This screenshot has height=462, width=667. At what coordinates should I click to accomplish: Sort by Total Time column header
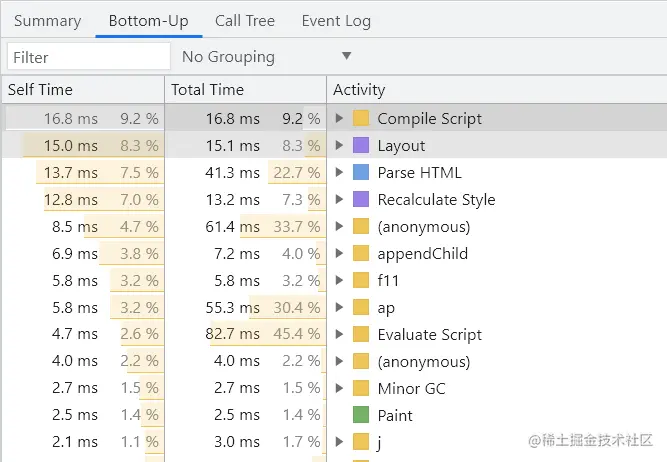207,90
